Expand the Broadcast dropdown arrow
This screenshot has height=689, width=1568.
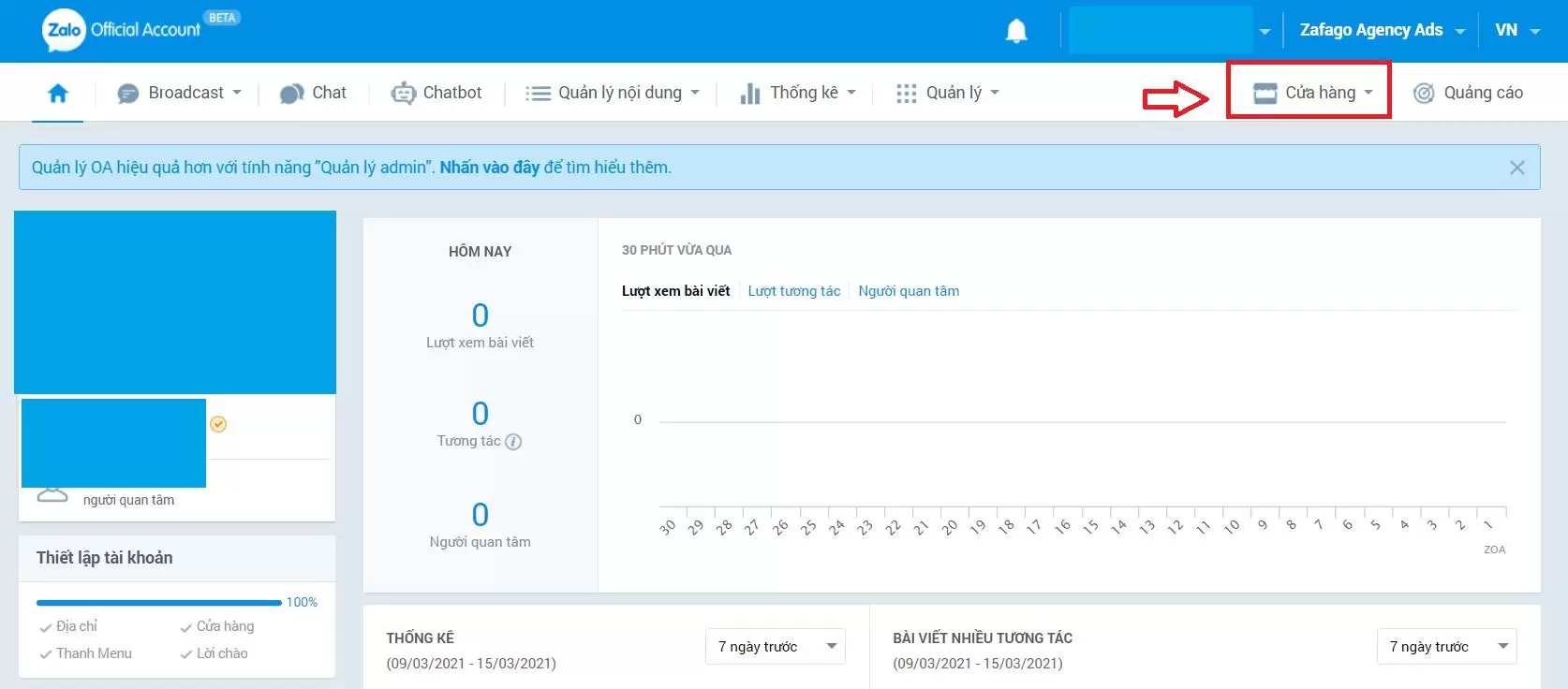coord(237,93)
